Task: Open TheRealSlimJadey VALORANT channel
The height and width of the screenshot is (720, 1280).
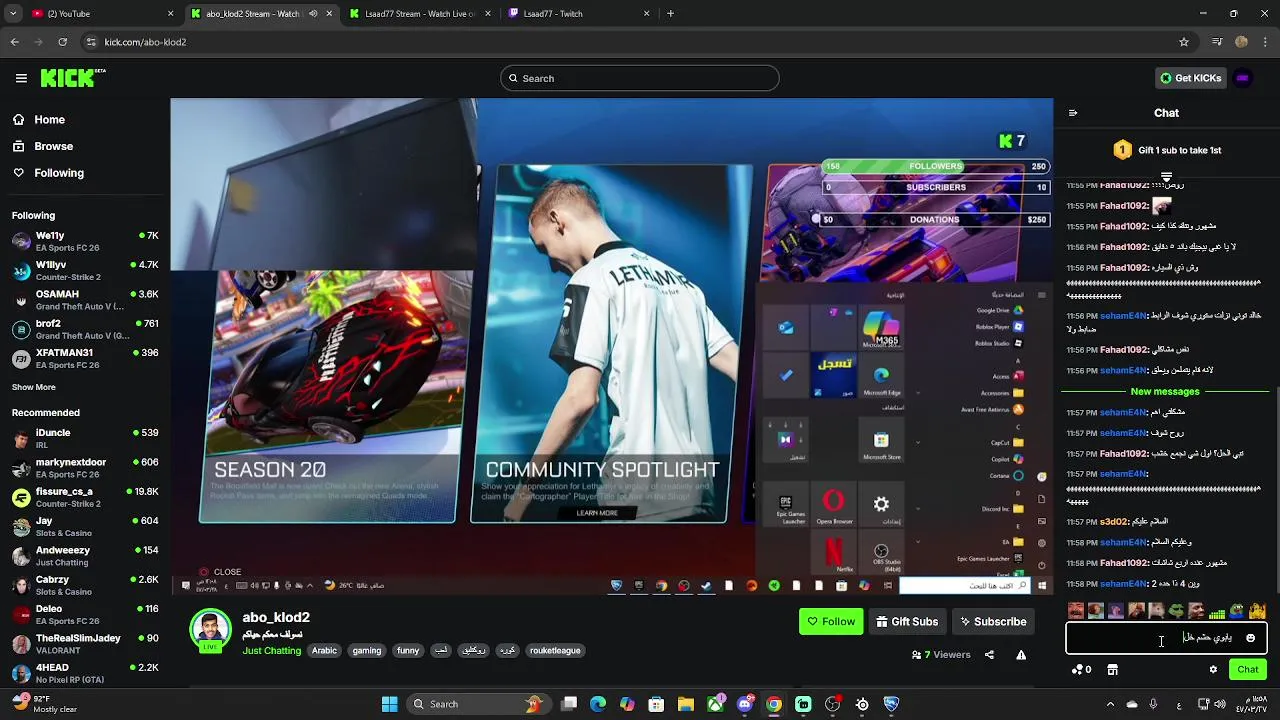Action: coord(85,644)
